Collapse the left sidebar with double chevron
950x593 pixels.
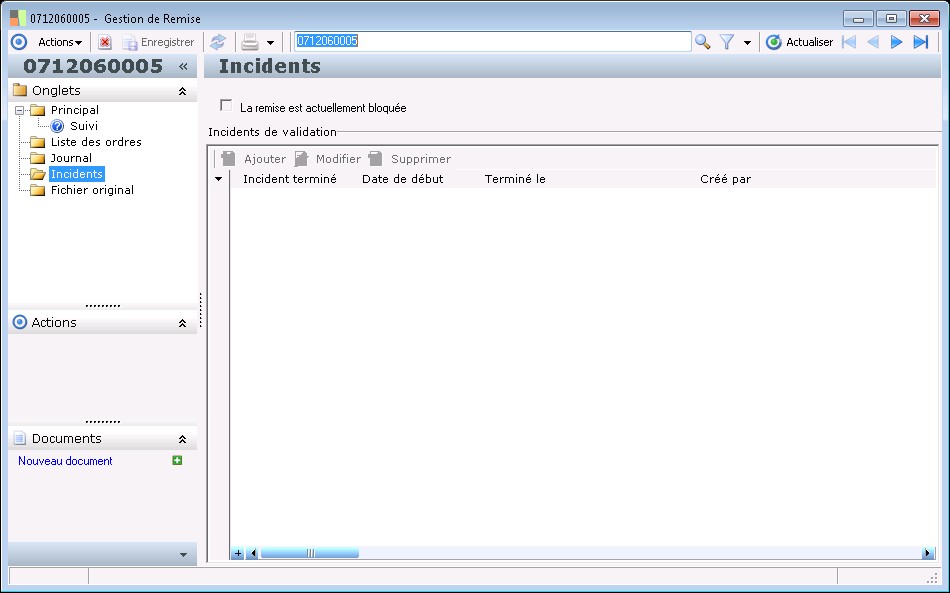click(x=183, y=66)
